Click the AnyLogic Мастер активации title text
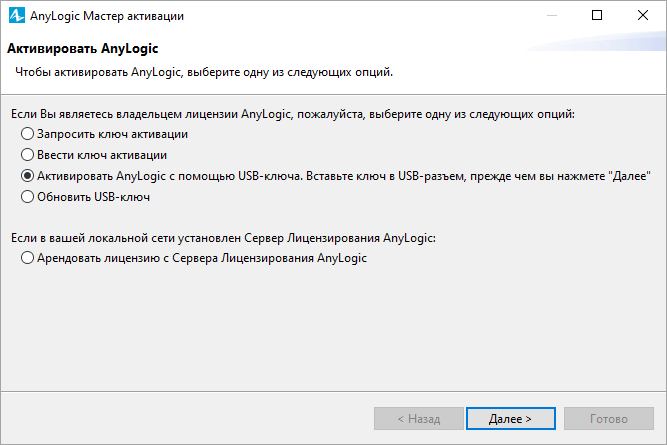 (107, 16)
